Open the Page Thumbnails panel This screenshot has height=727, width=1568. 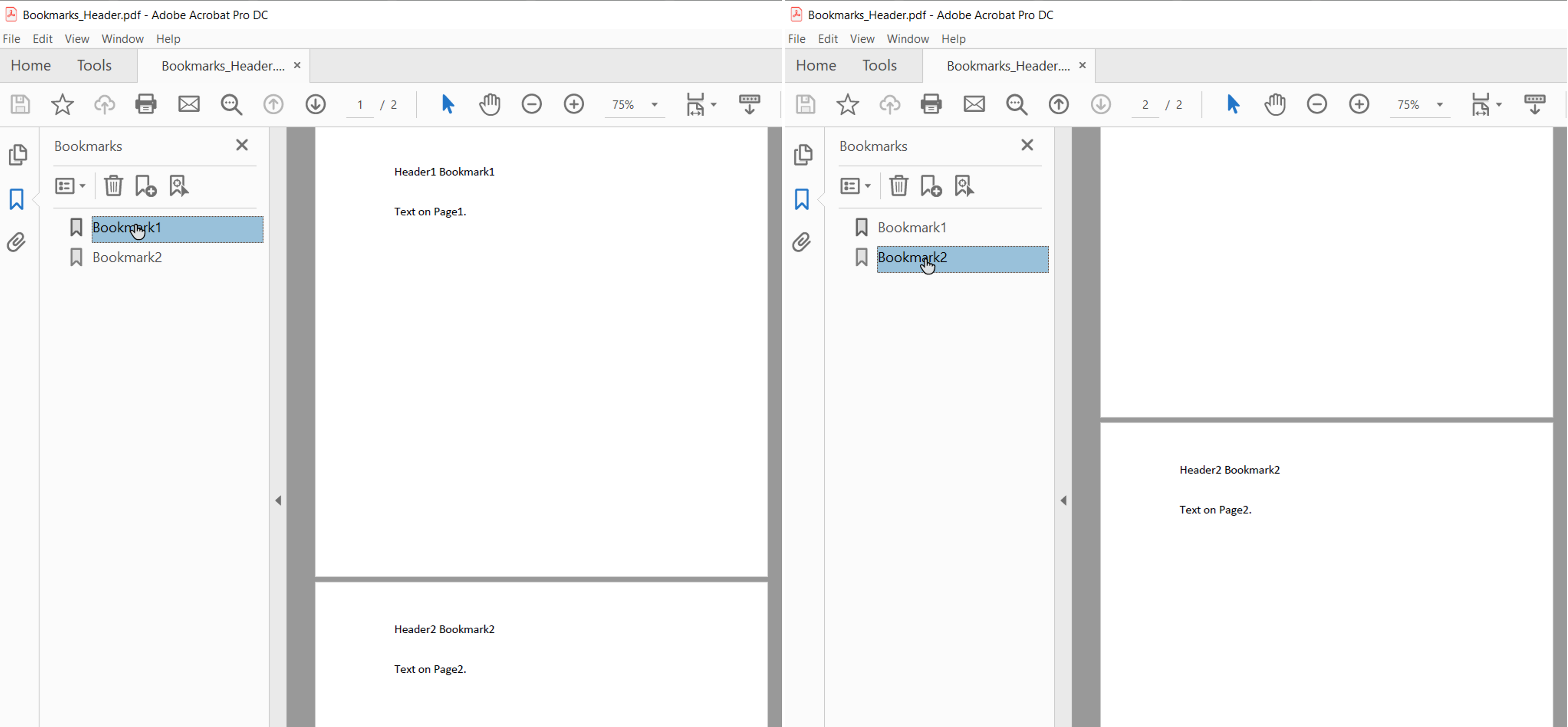coord(18,155)
